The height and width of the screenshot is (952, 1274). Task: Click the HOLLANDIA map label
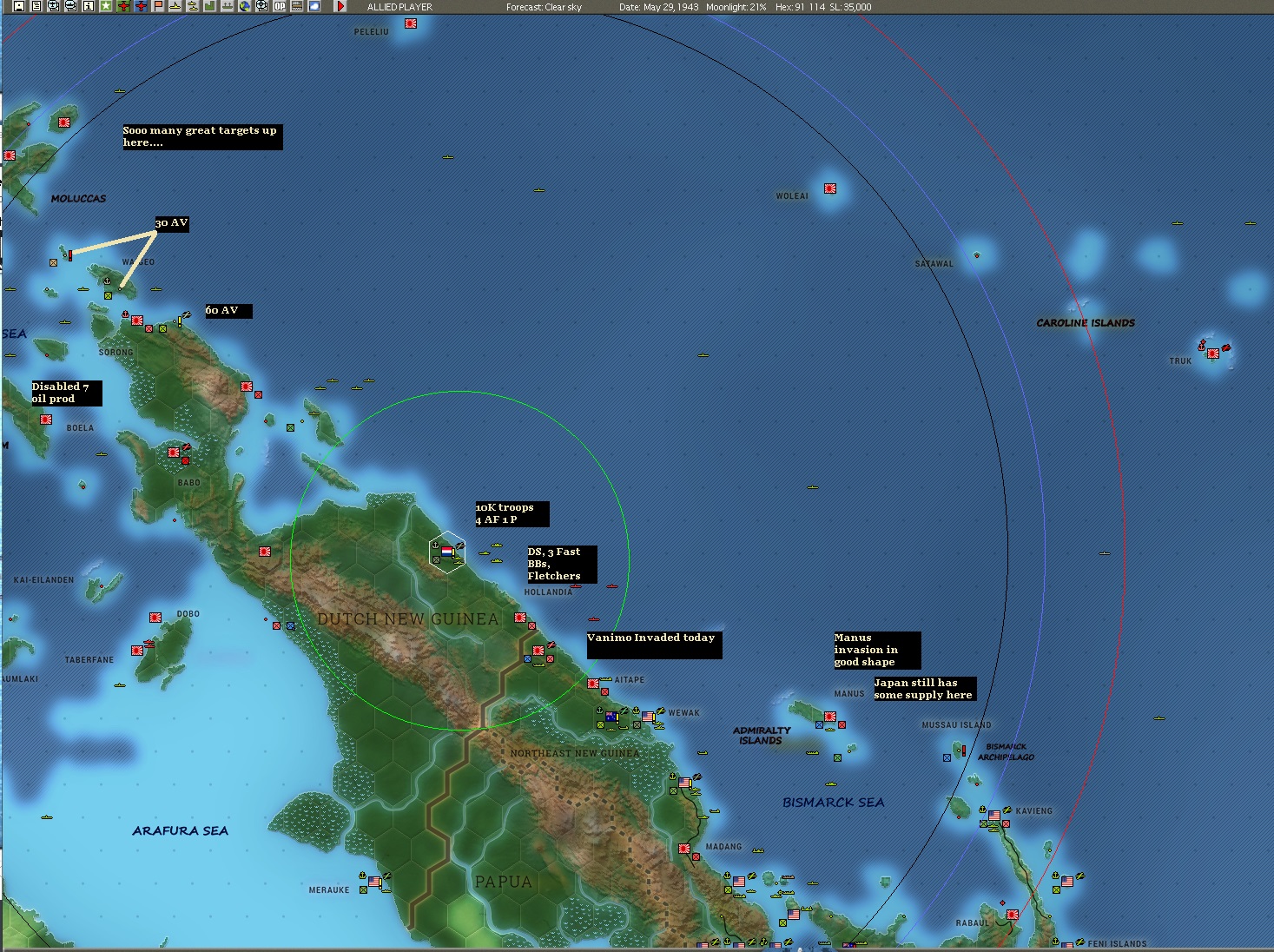tap(548, 592)
